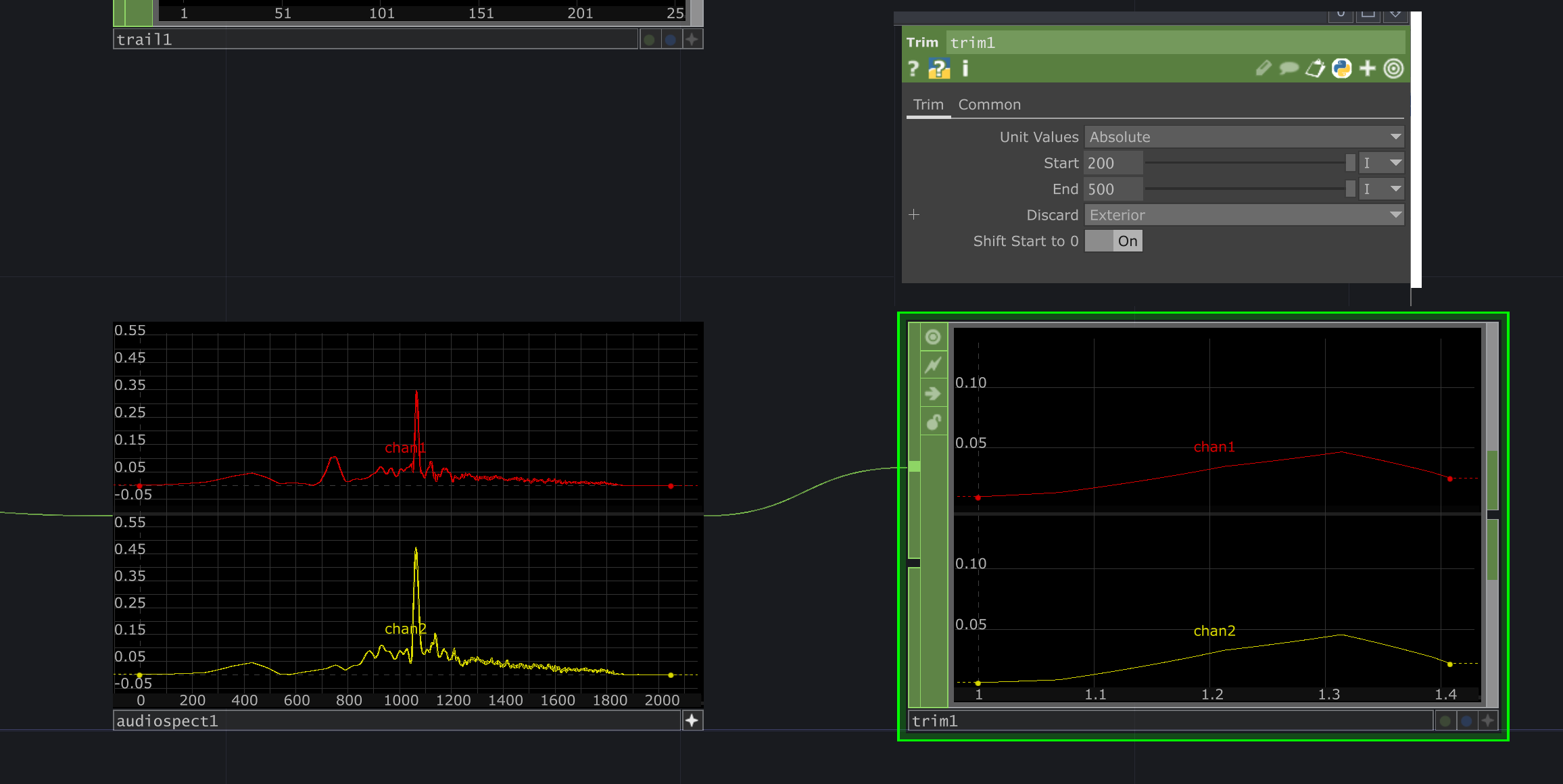
Task: Click the Python help icon
Action: (x=939, y=69)
